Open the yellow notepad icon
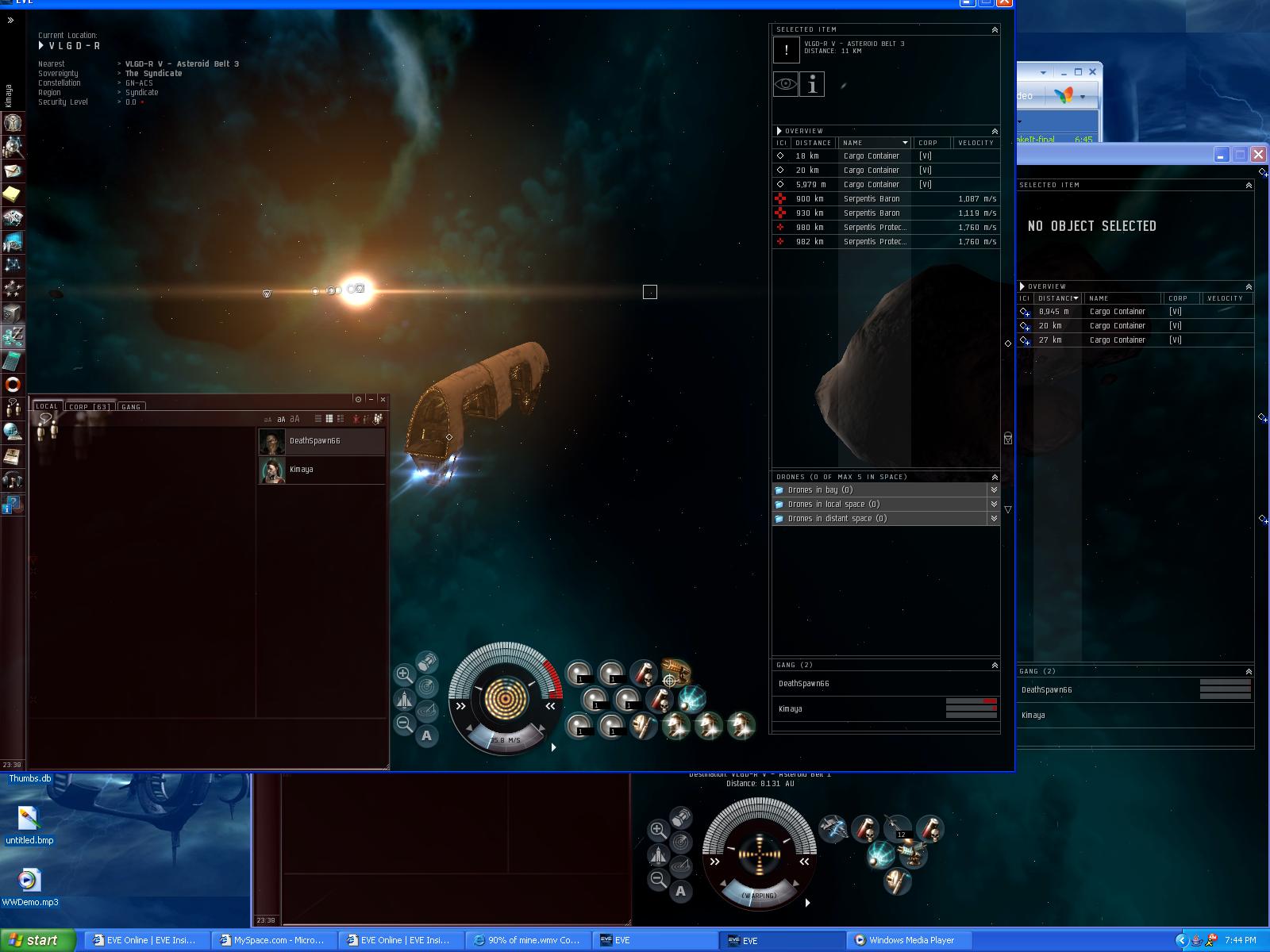1270x952 pixels. (13, 194)
